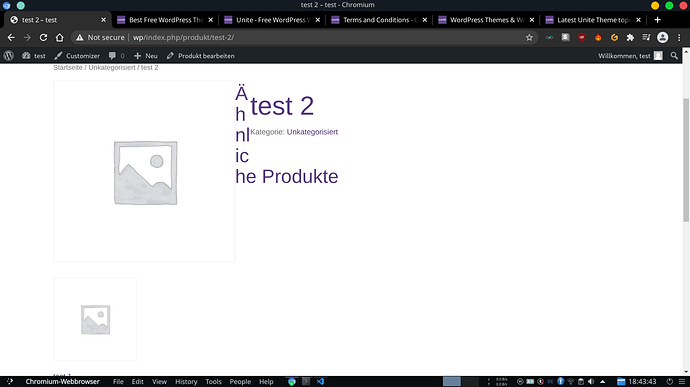The height and width of the screenshot is (387, 690).
Task: Click the grey square extension icon
Action: tap(565, 38)
